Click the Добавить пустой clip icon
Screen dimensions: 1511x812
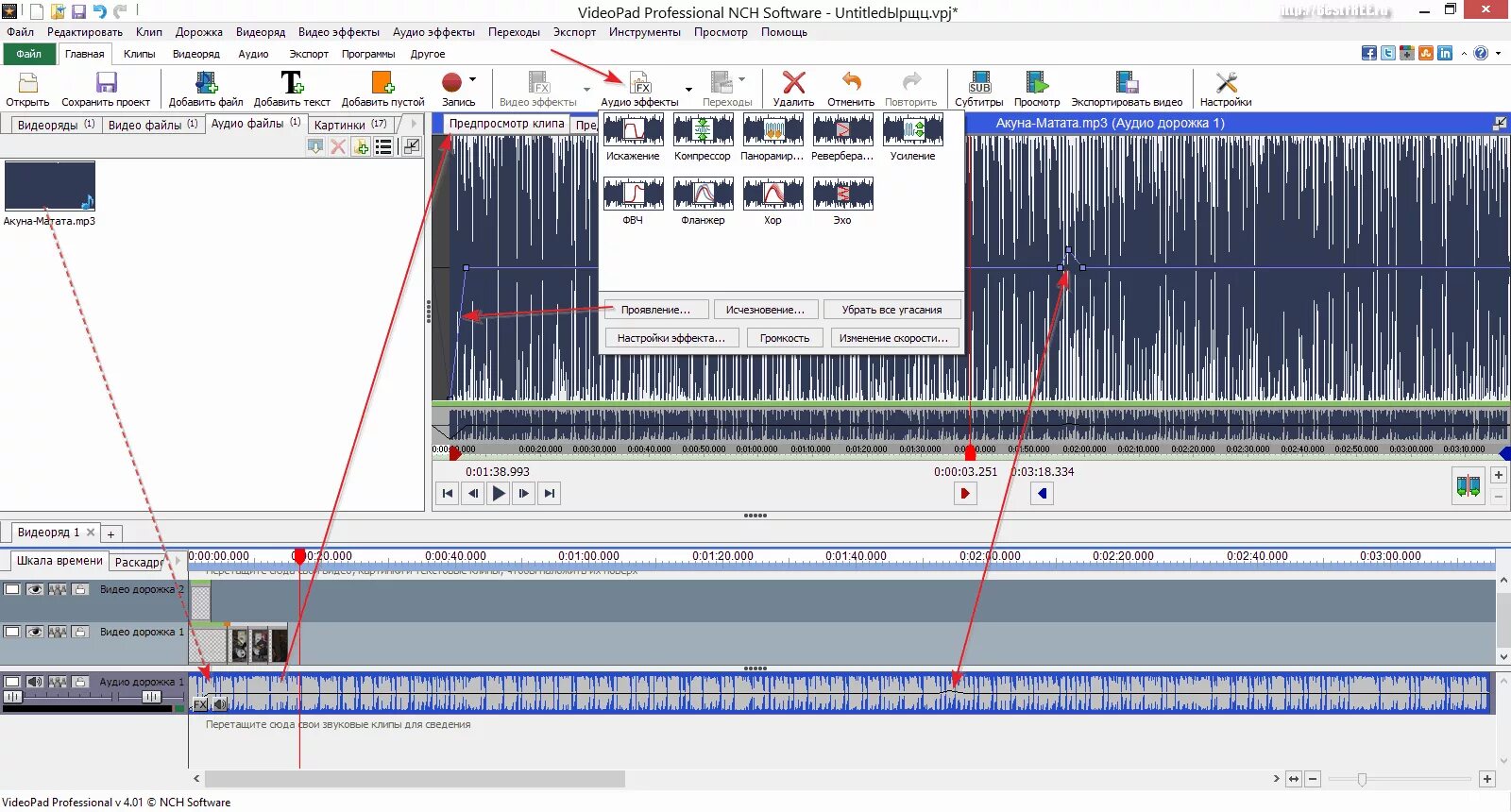[382, 83]
